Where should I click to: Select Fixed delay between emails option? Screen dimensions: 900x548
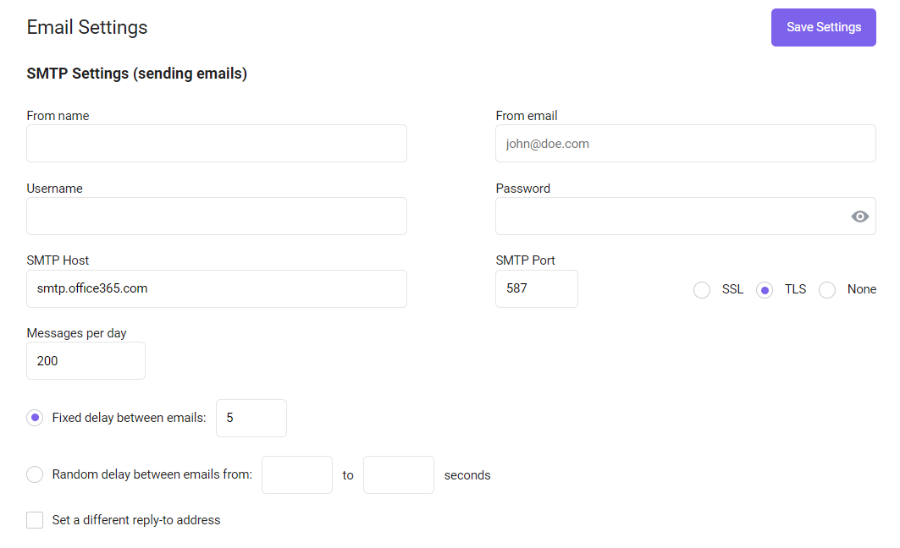pos(34,418)
